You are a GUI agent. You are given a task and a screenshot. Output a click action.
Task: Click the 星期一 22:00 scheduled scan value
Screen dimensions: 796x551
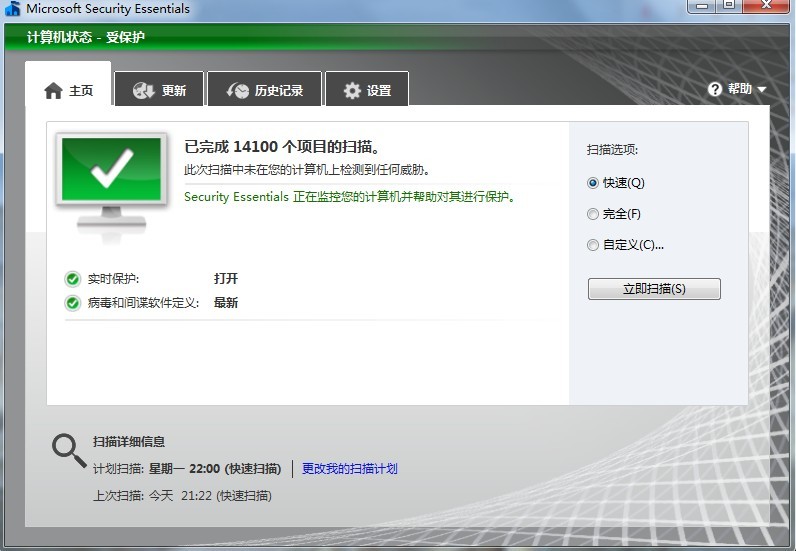point(215,468)
